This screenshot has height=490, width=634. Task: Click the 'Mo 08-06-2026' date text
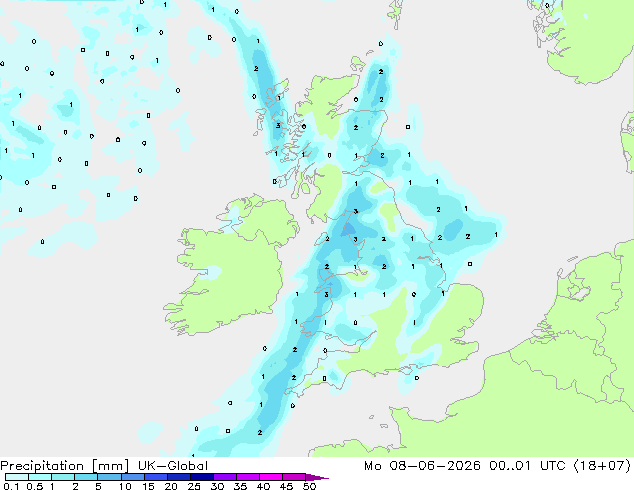click(422, 466)
